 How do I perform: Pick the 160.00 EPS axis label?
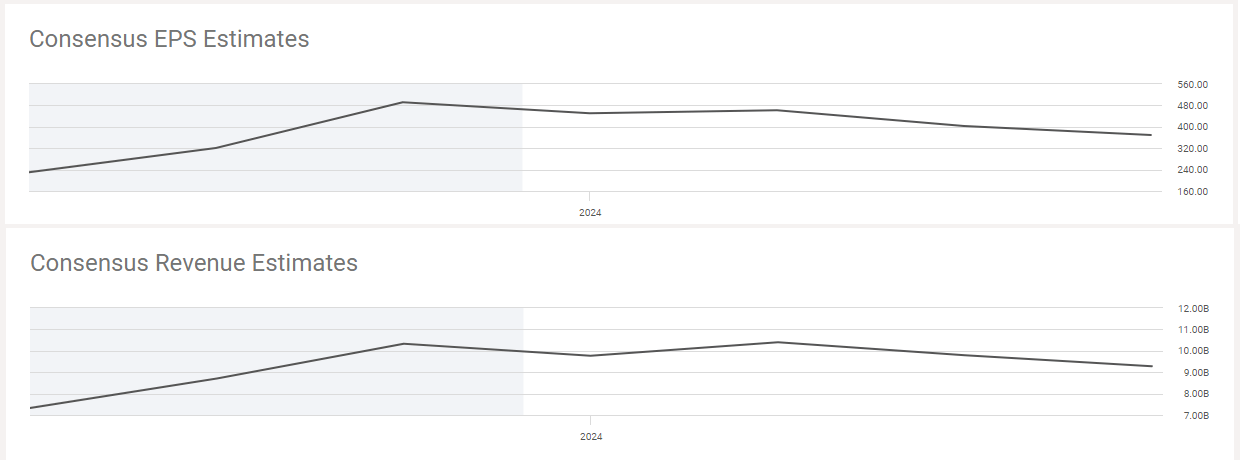[x=1193, y=192]
